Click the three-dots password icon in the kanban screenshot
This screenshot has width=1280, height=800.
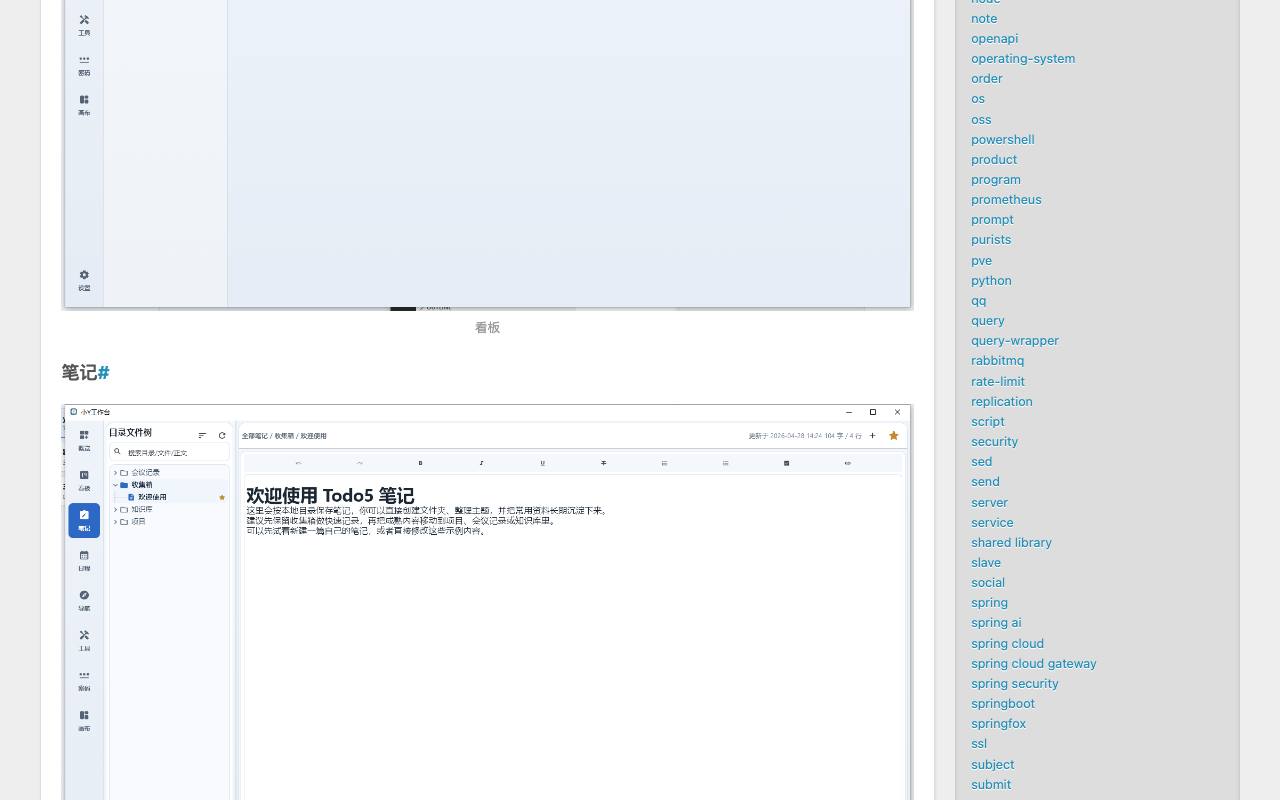[84, 60]
